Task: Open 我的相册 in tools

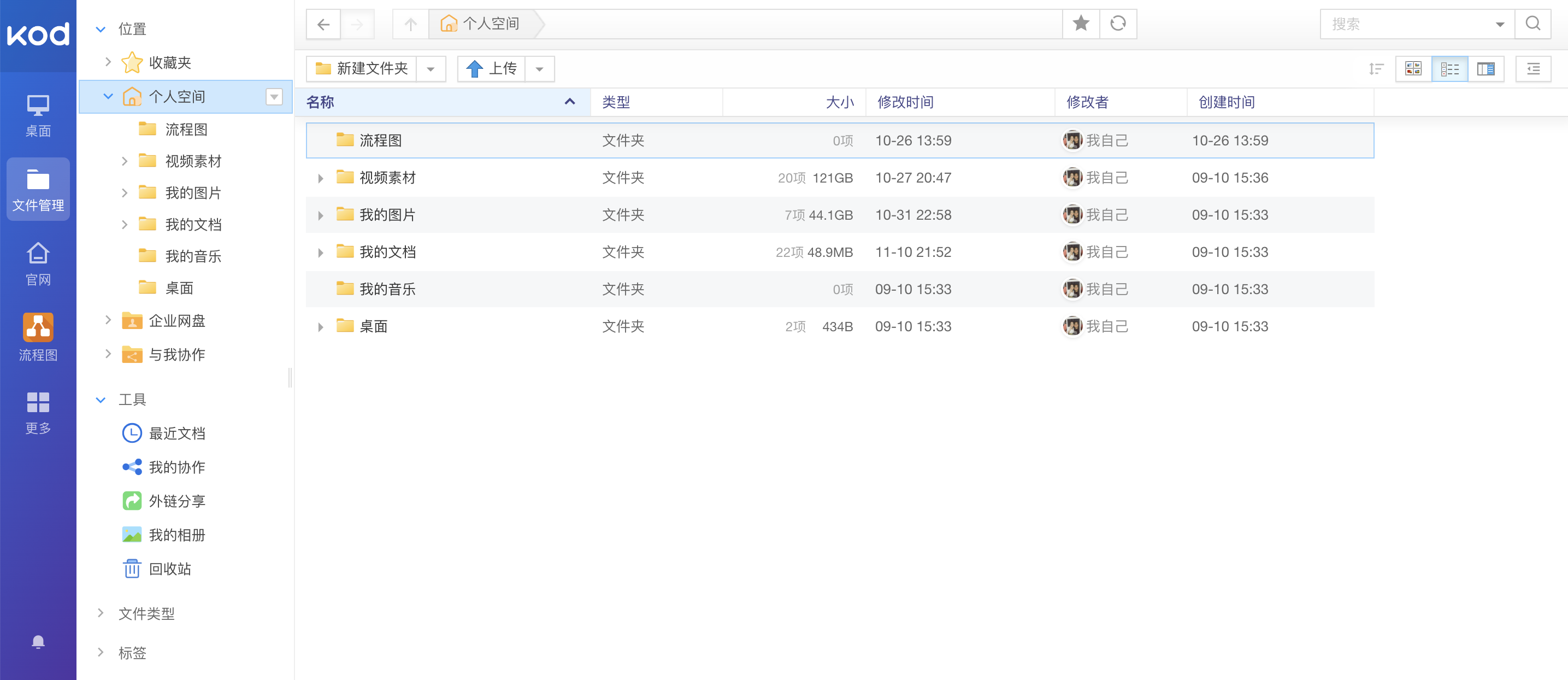Action: (x=164, y=535)
